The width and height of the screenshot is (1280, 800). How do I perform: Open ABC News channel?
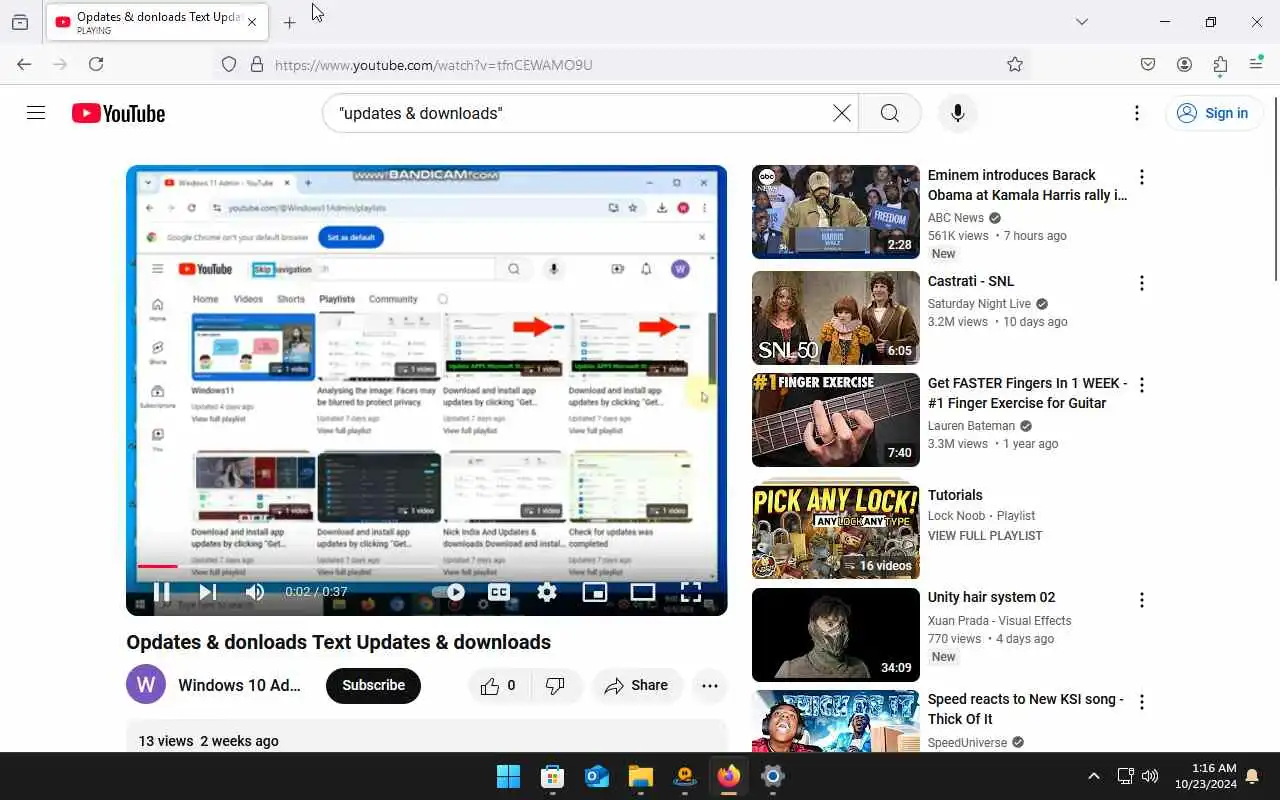coord(956,217)
